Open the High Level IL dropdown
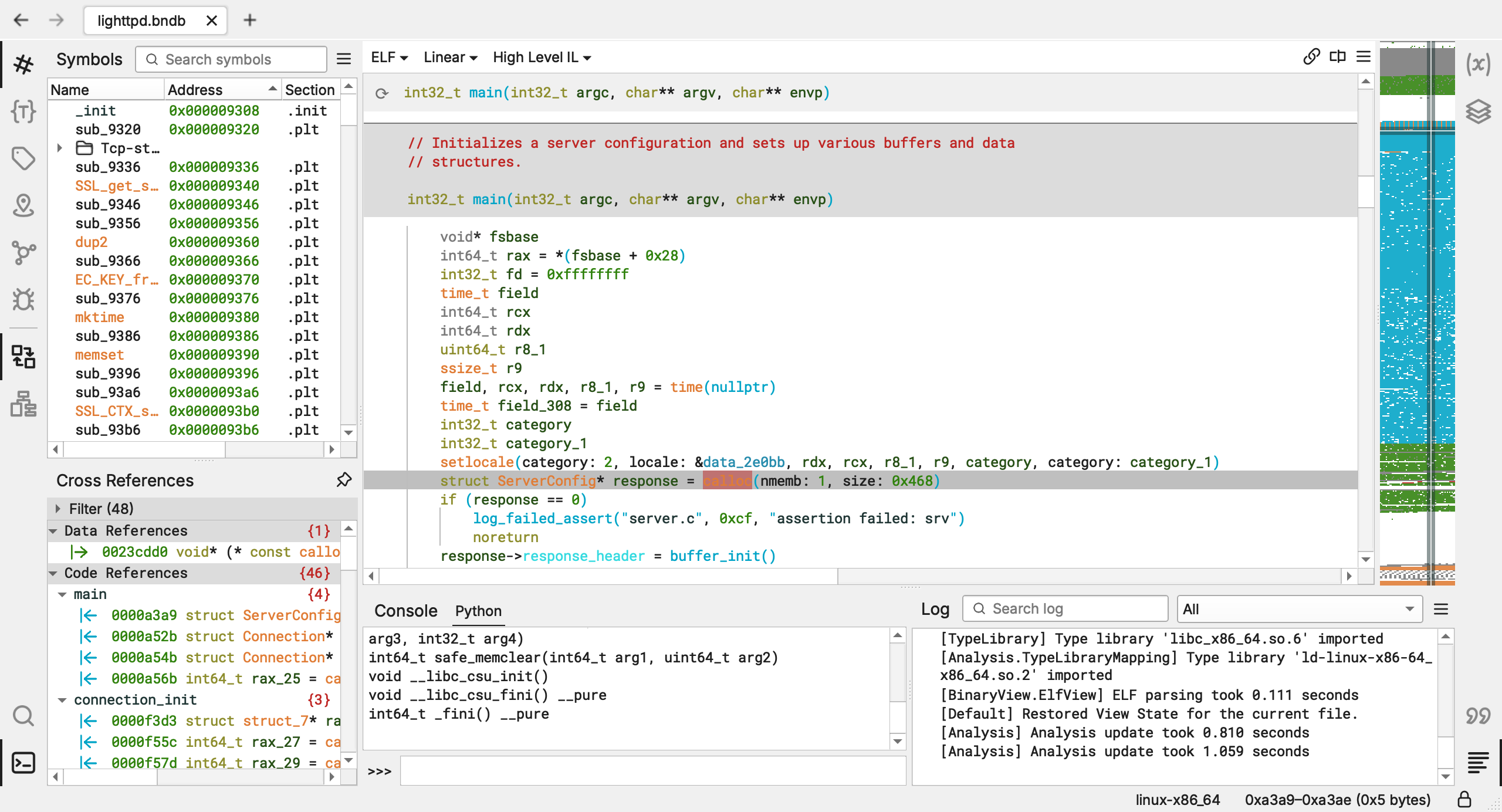 542,57
